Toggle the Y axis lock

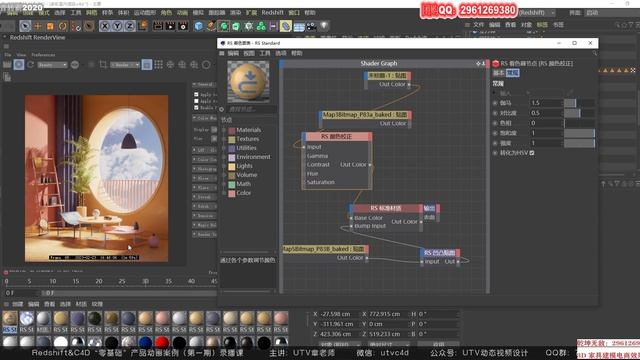click(x=118, y=26)
